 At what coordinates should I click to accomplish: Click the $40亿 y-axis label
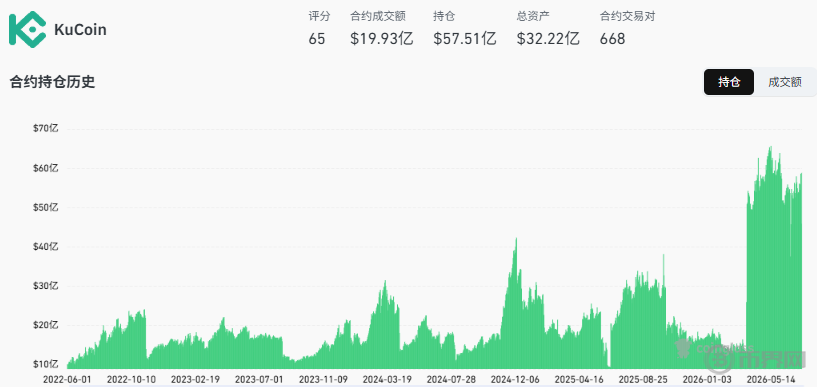46,246
